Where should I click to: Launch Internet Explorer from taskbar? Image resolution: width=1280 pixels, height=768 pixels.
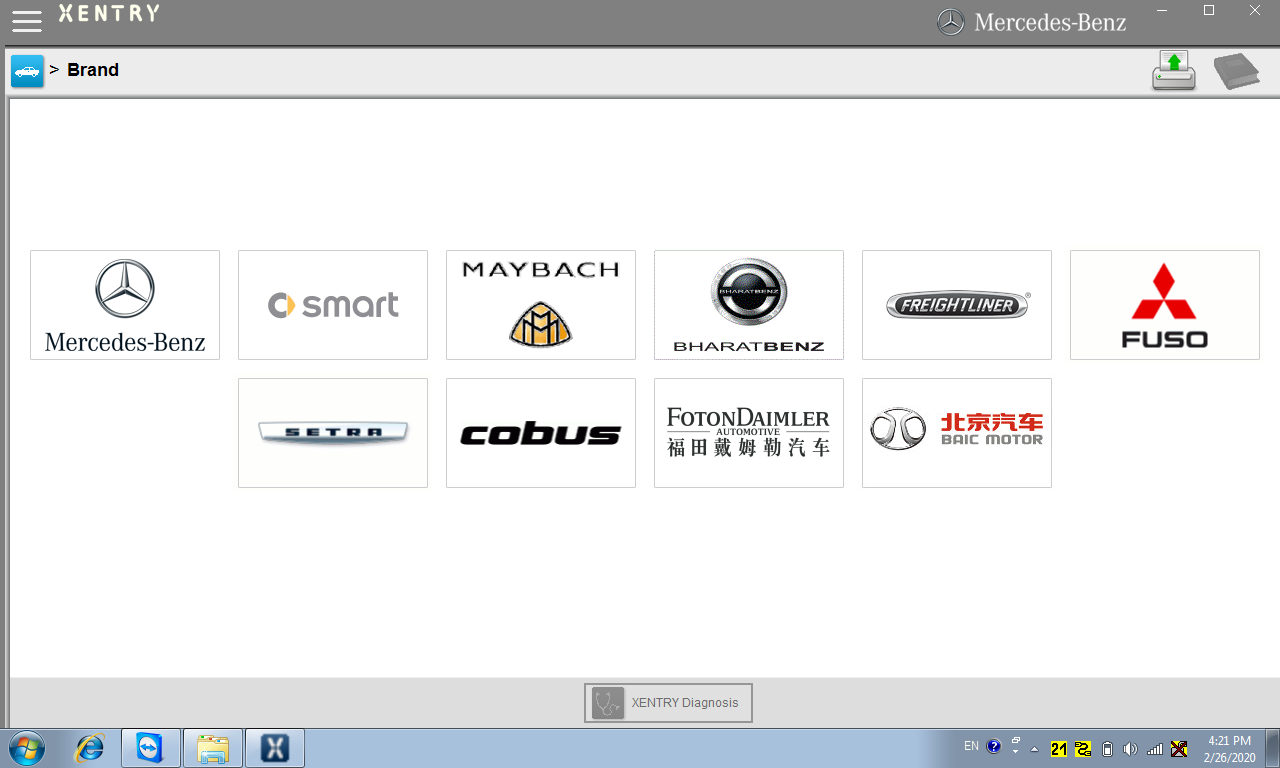tap(90, 748)
